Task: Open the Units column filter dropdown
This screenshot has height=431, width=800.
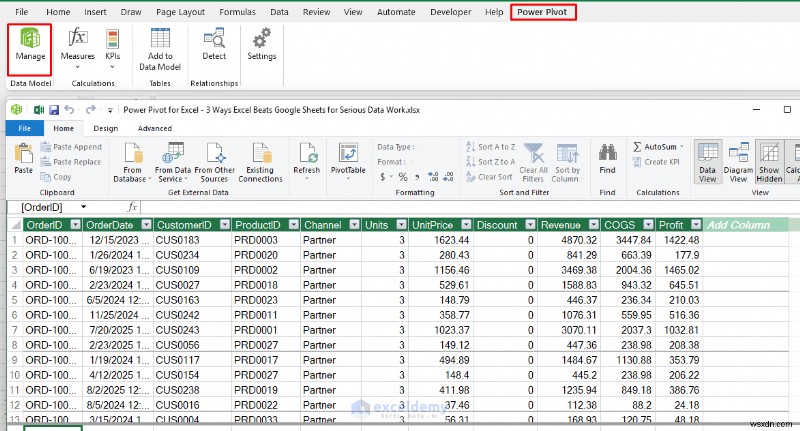Action: [402, 225]
